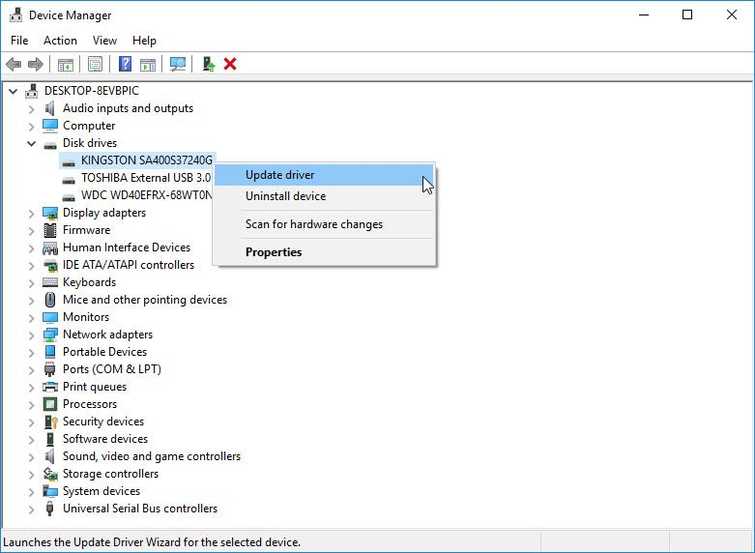Click the Mice and other pointing devices icon
This screenshot has width=755, height=553.
coord(50,300)
